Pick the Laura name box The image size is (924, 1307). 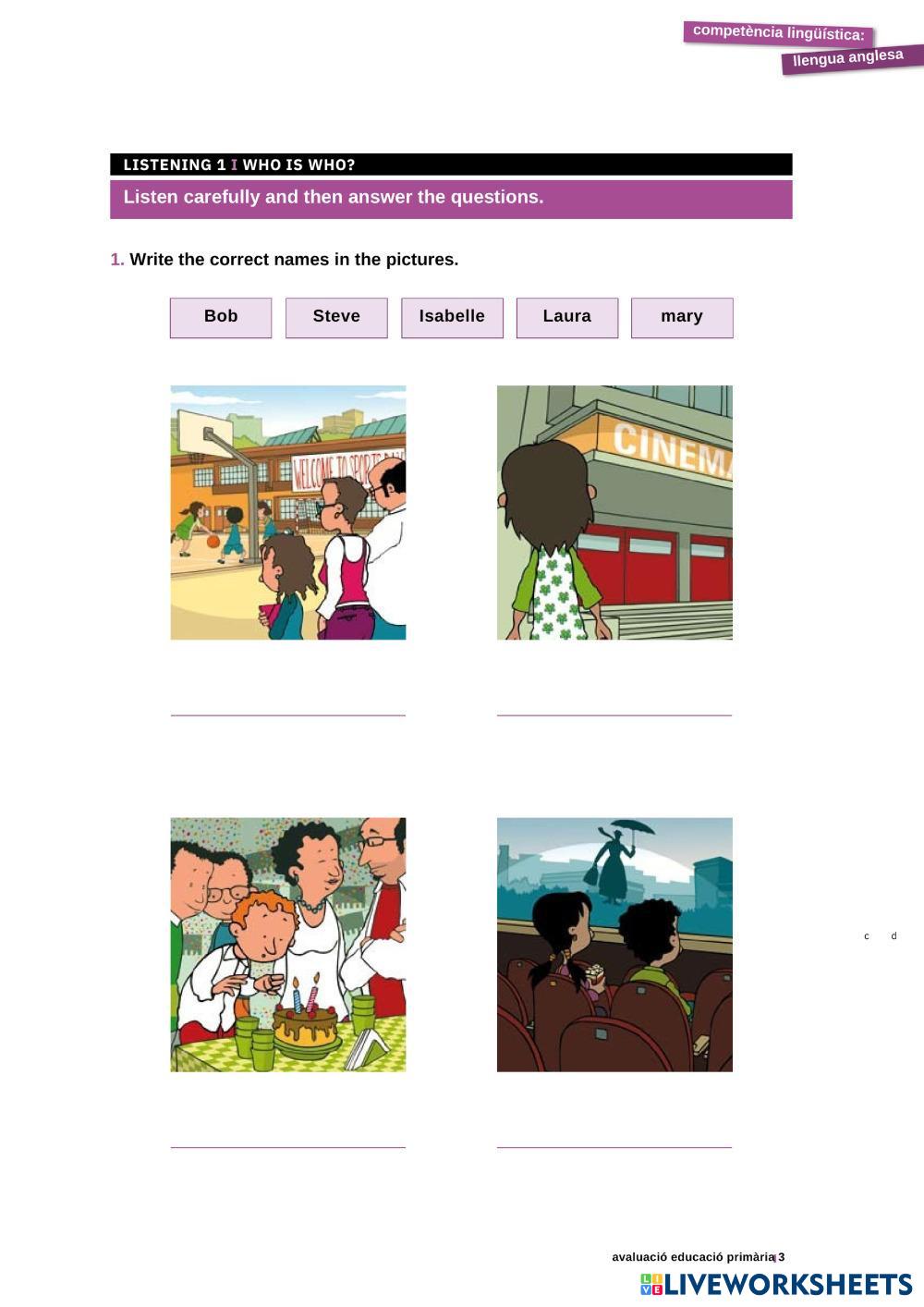click(x=567, y=317)
